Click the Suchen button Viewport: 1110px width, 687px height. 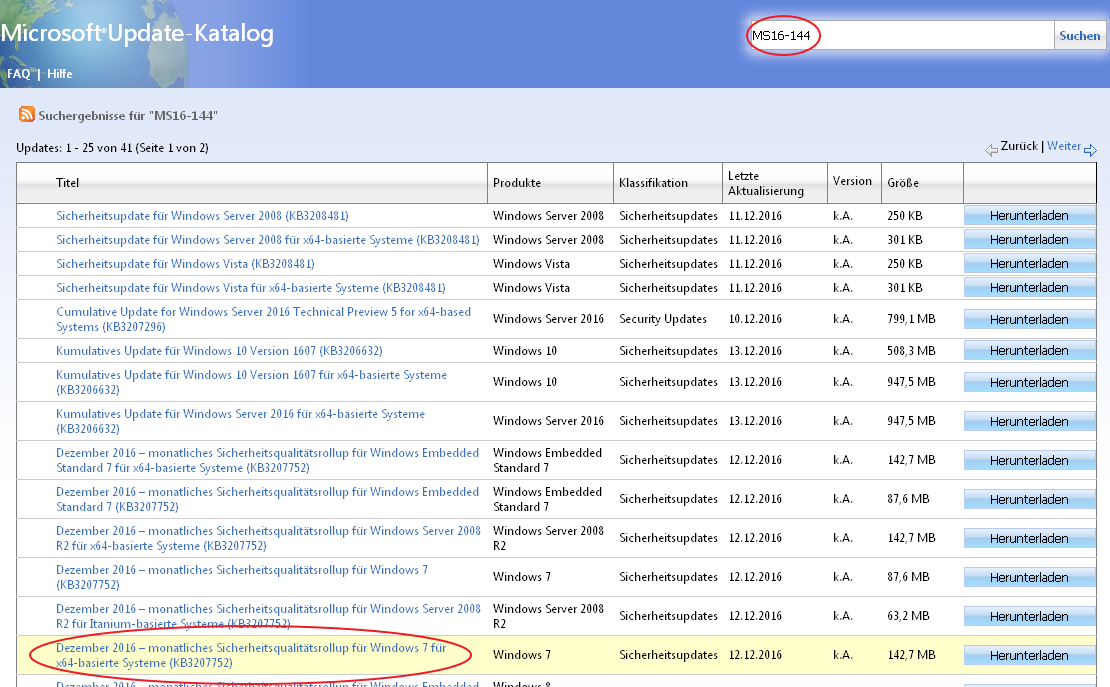[1080, 35]
